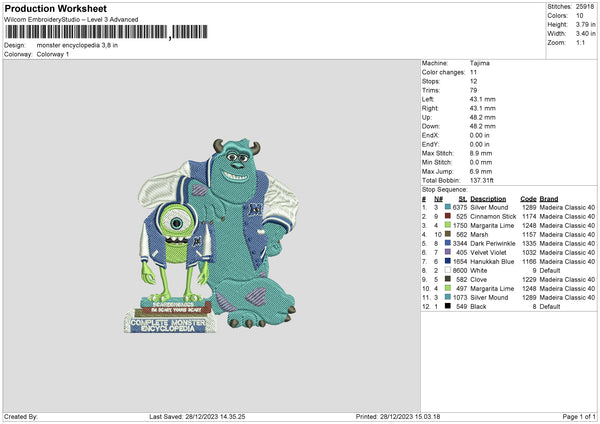
Task: Select the Total Bobbin value 137.31ft
Action: coord(482,180)
